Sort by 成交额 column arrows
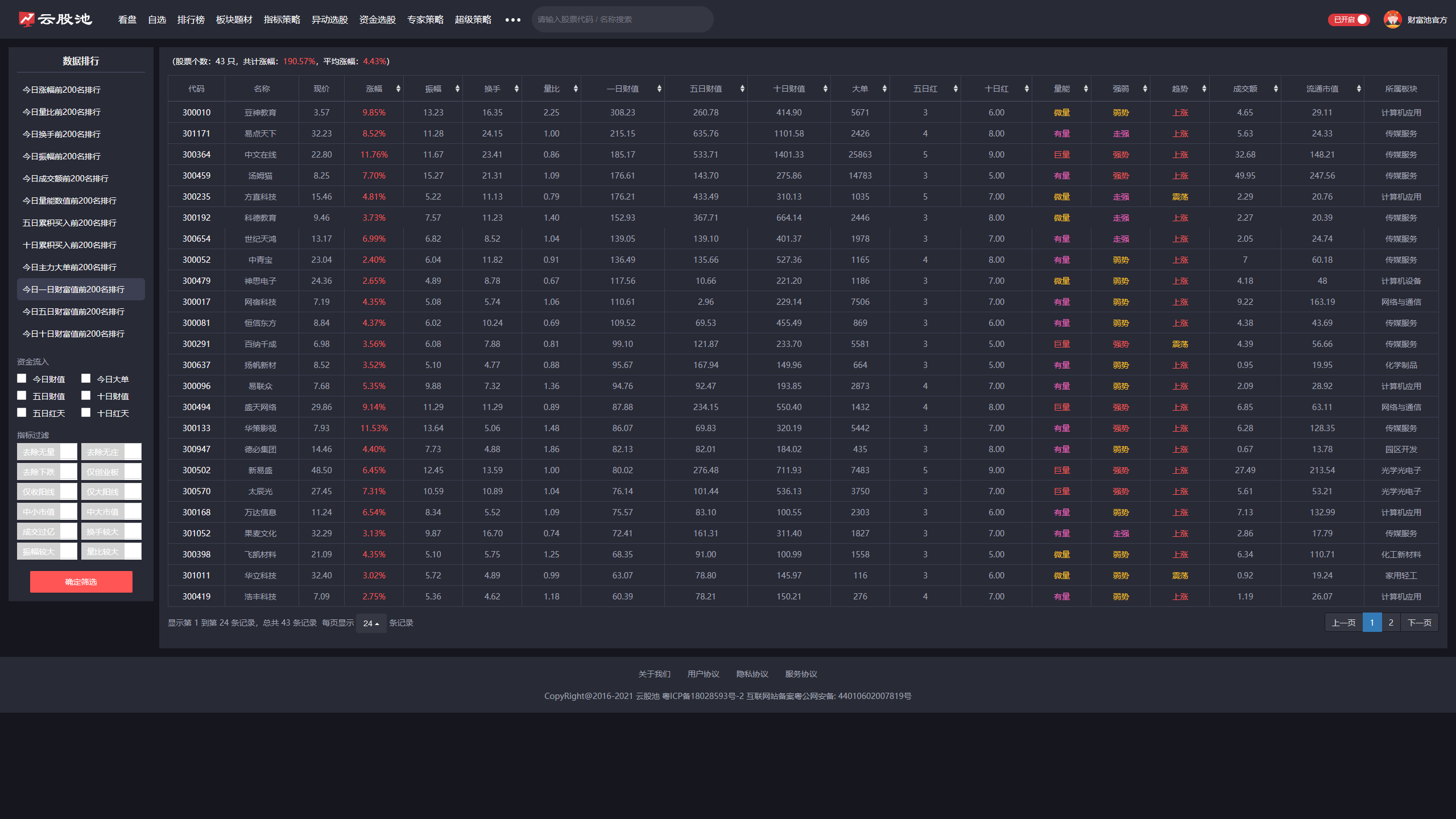This screenshot has width=1456, height=819. click(x=1276, y=89)
